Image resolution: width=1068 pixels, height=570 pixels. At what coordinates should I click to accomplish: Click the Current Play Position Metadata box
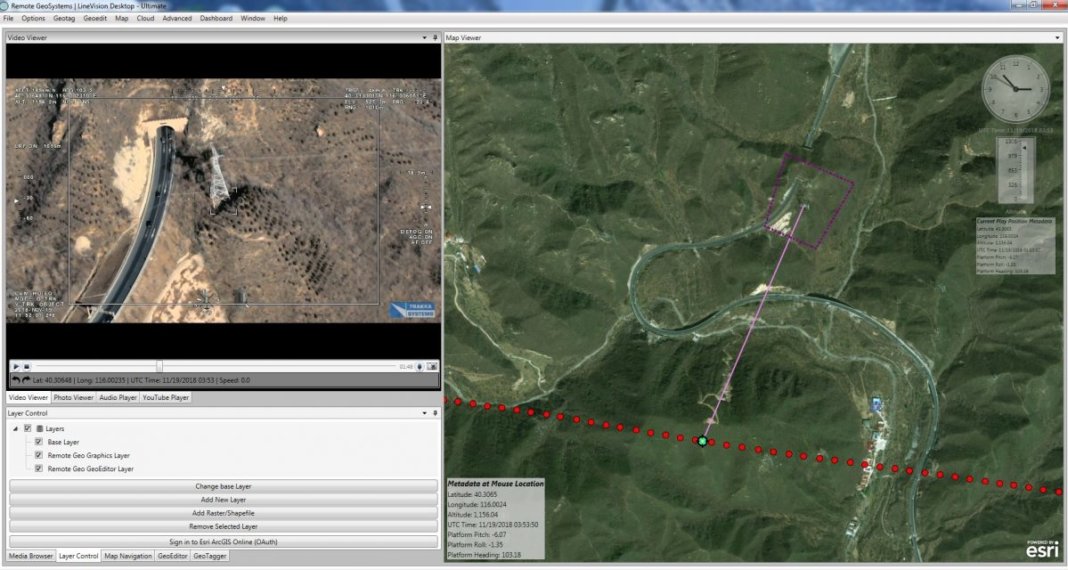pyautogui.click(x=1016, y=247)
